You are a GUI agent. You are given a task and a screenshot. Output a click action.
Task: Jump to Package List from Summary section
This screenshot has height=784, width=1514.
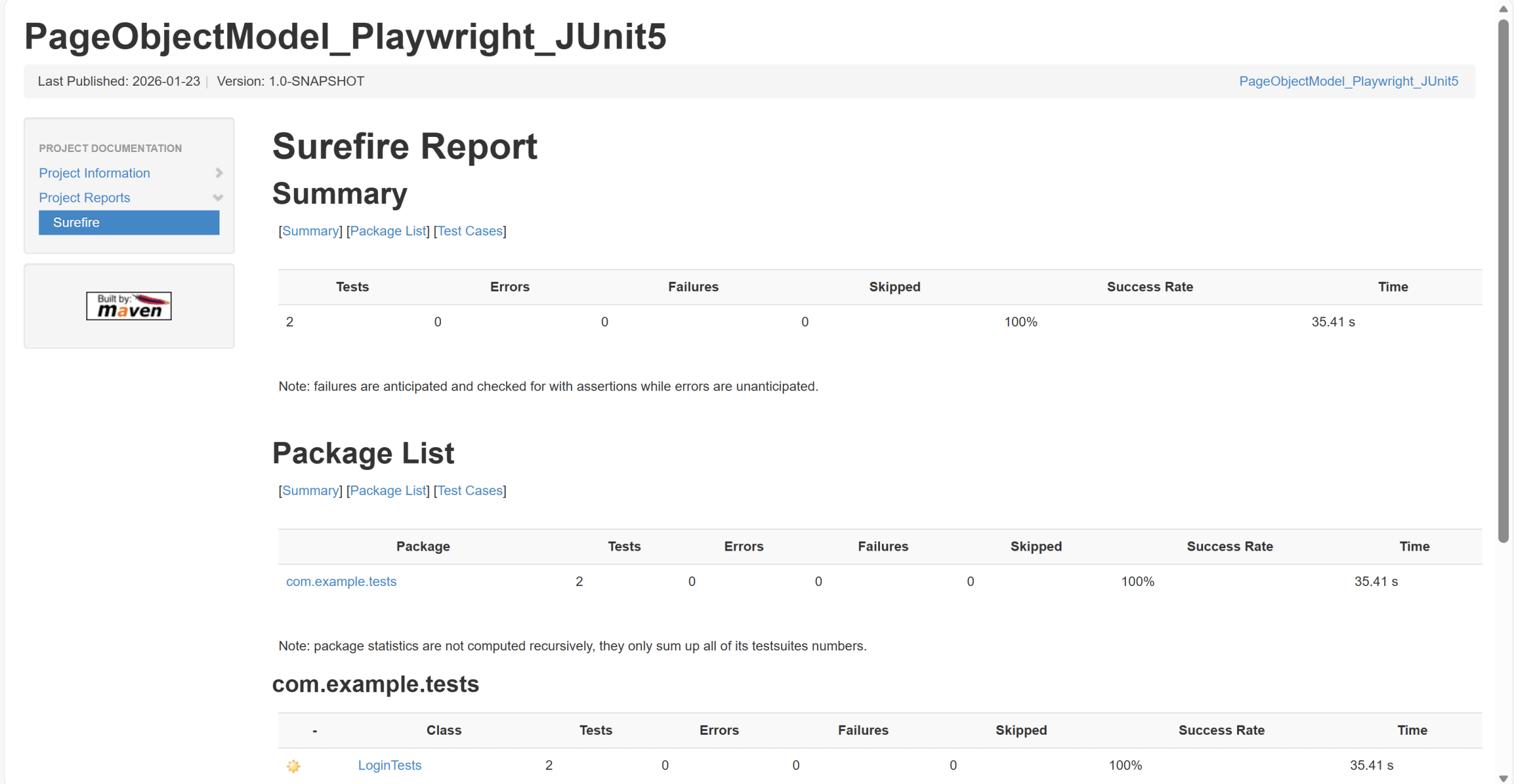point(388,231)
